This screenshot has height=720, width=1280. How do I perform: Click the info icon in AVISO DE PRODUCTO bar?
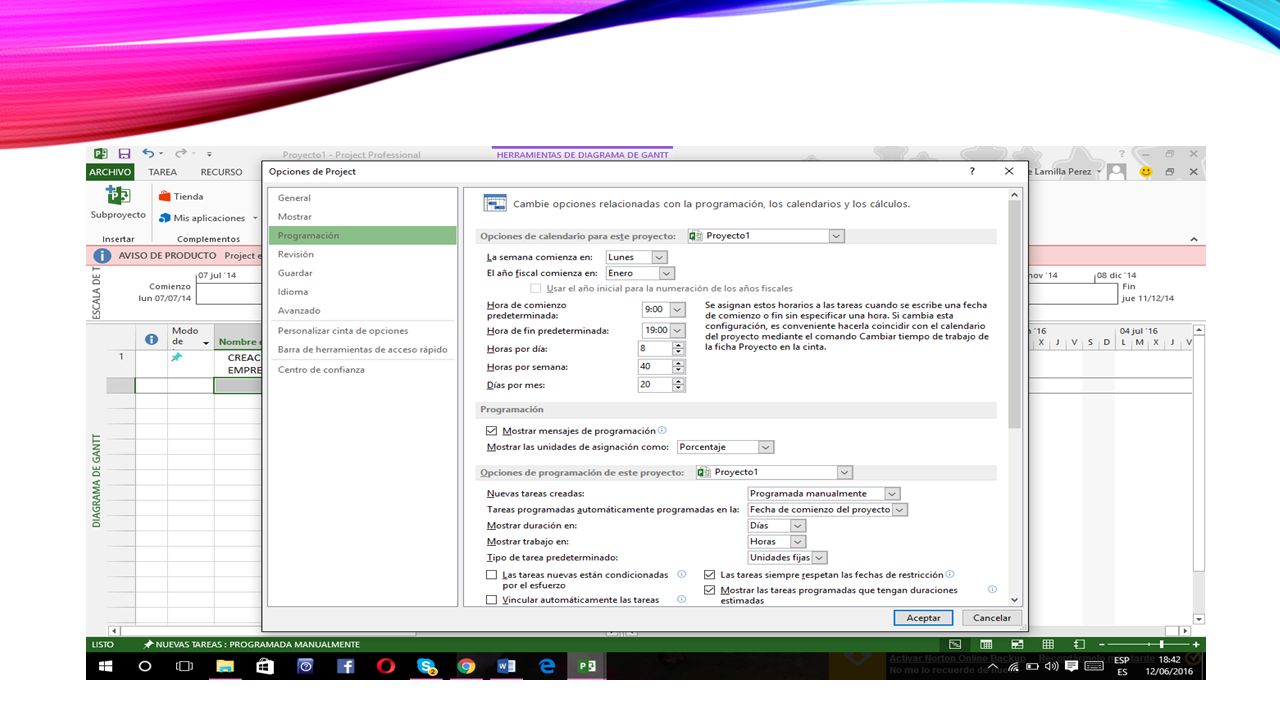click(x=102, y=256)
